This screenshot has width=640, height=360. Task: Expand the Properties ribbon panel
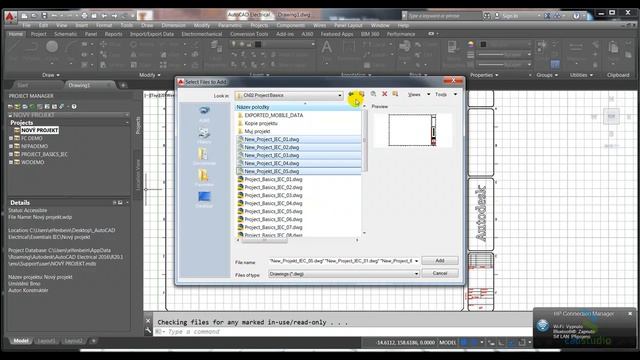[484, 75]
